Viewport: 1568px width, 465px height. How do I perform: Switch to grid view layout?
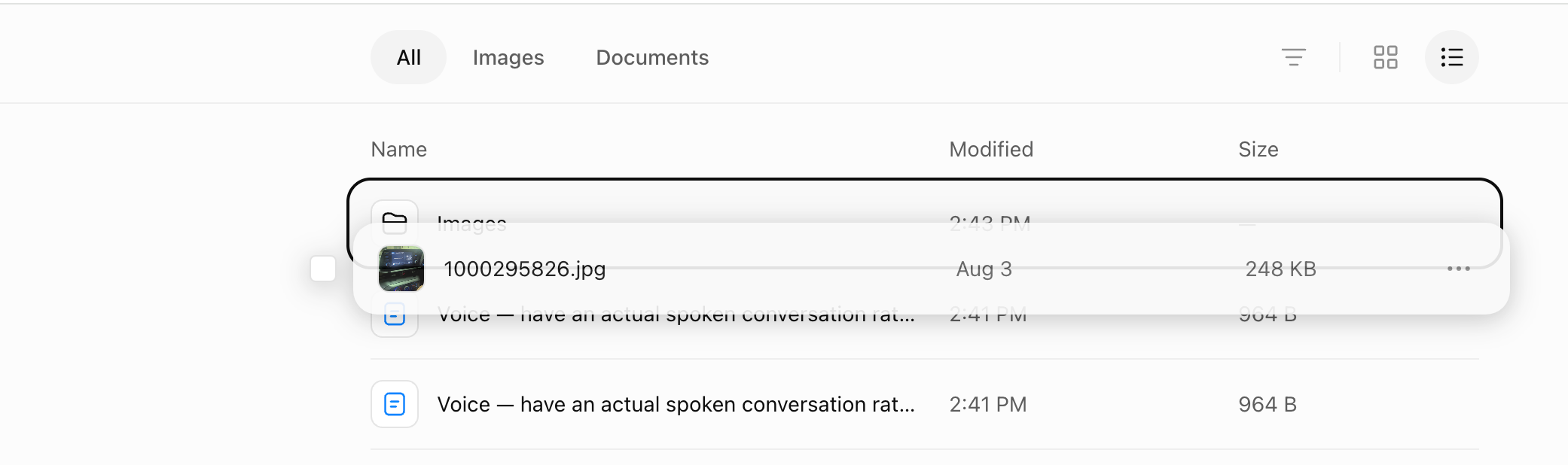(1385, 57)
